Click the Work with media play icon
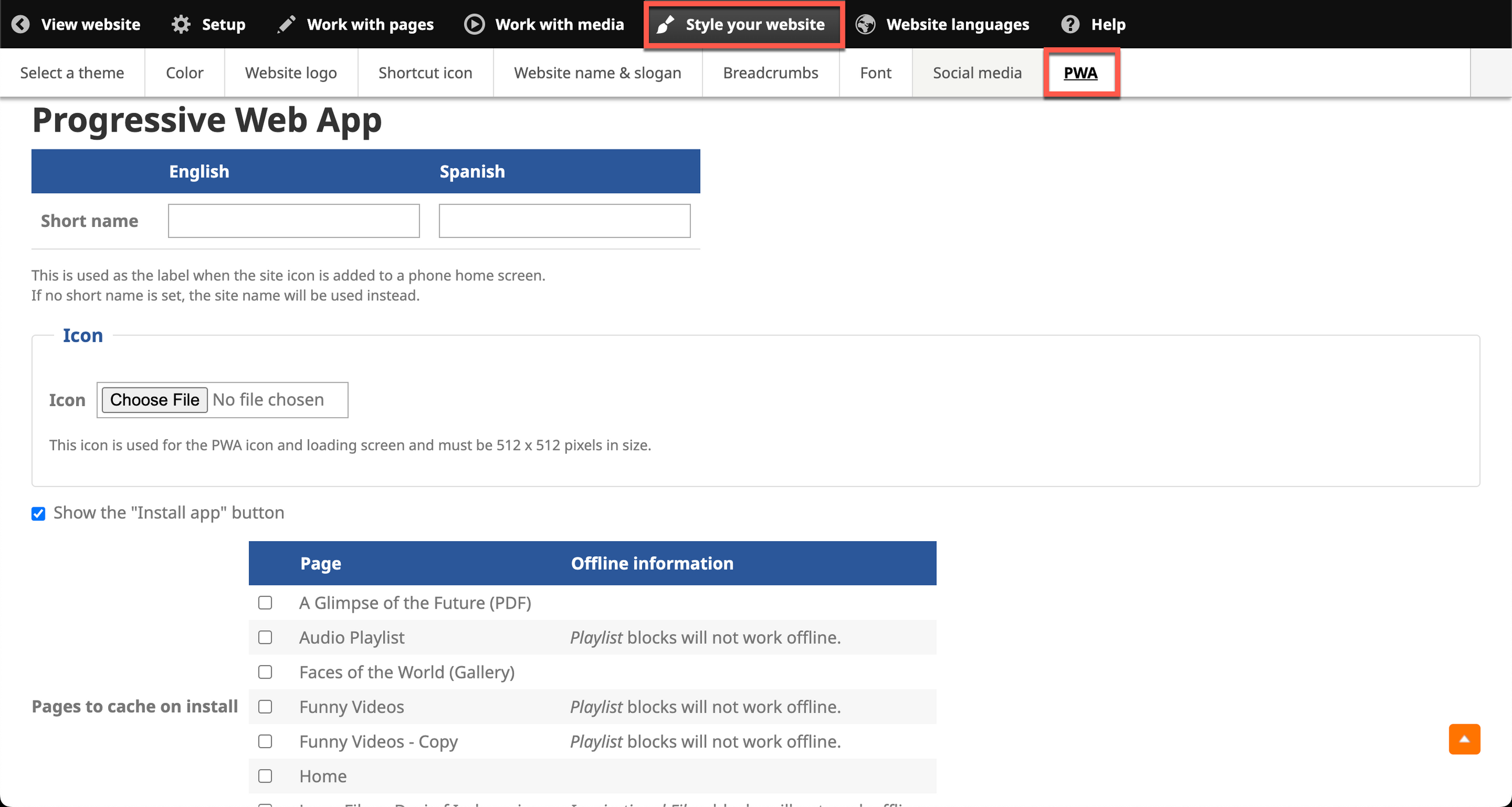Image resolution: width=1512 pixels, height=807 pixels. click(x=475, y=24)
